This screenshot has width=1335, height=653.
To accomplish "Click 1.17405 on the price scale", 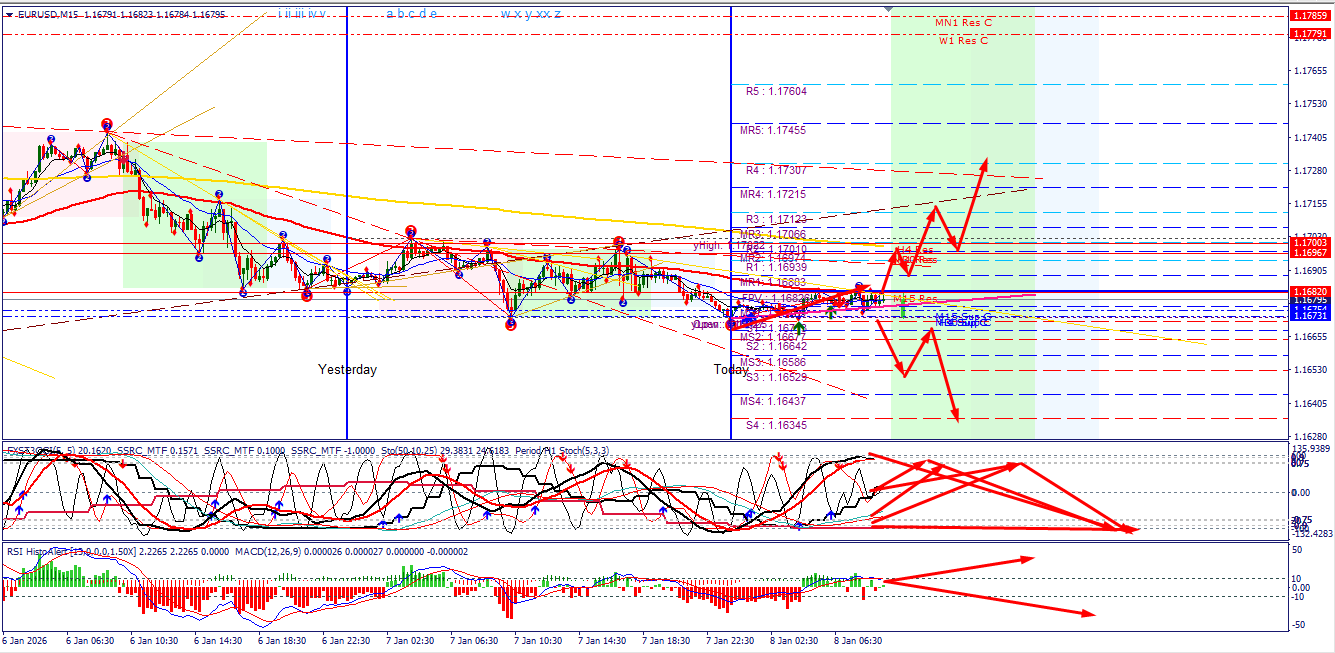I will click(x=1310, y=138).
